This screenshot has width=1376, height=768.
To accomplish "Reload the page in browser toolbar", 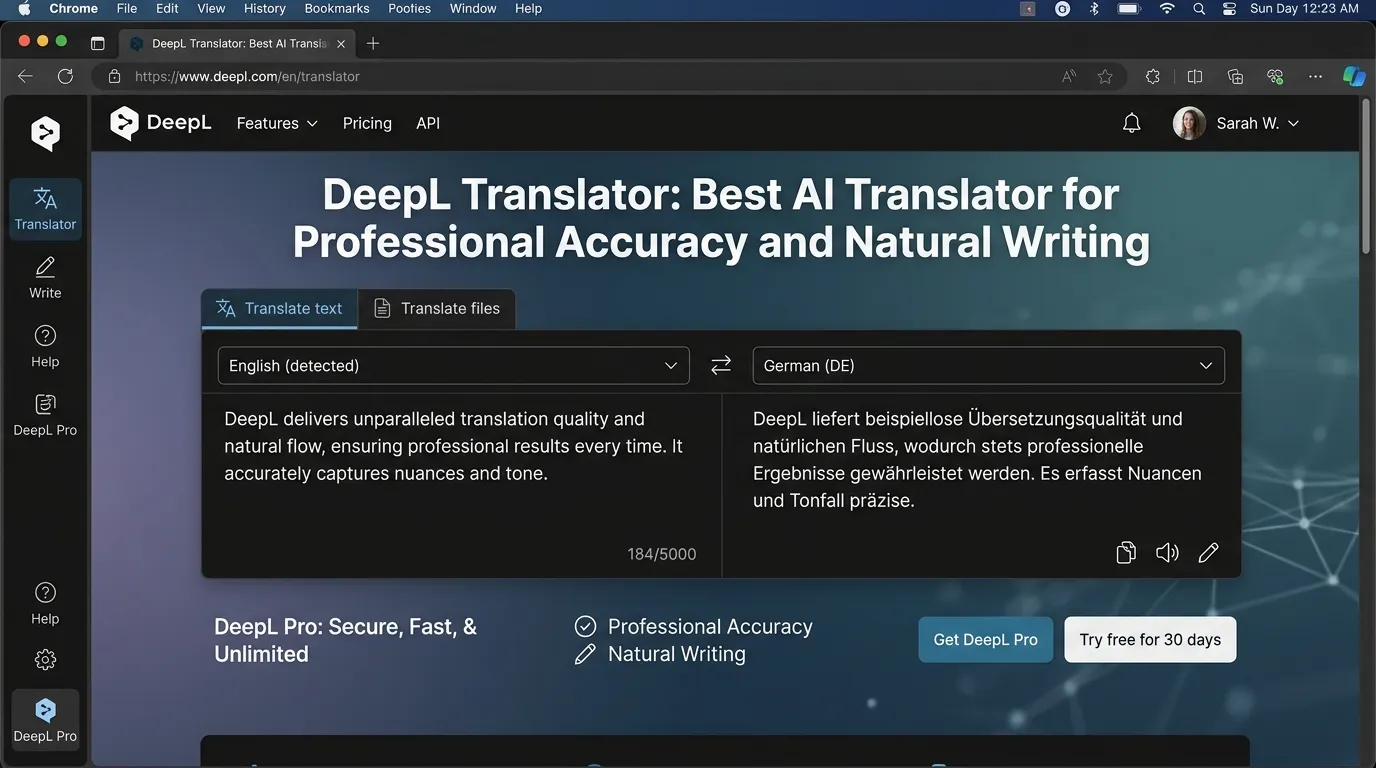I will pyautogui.click(x=65, y=76).
